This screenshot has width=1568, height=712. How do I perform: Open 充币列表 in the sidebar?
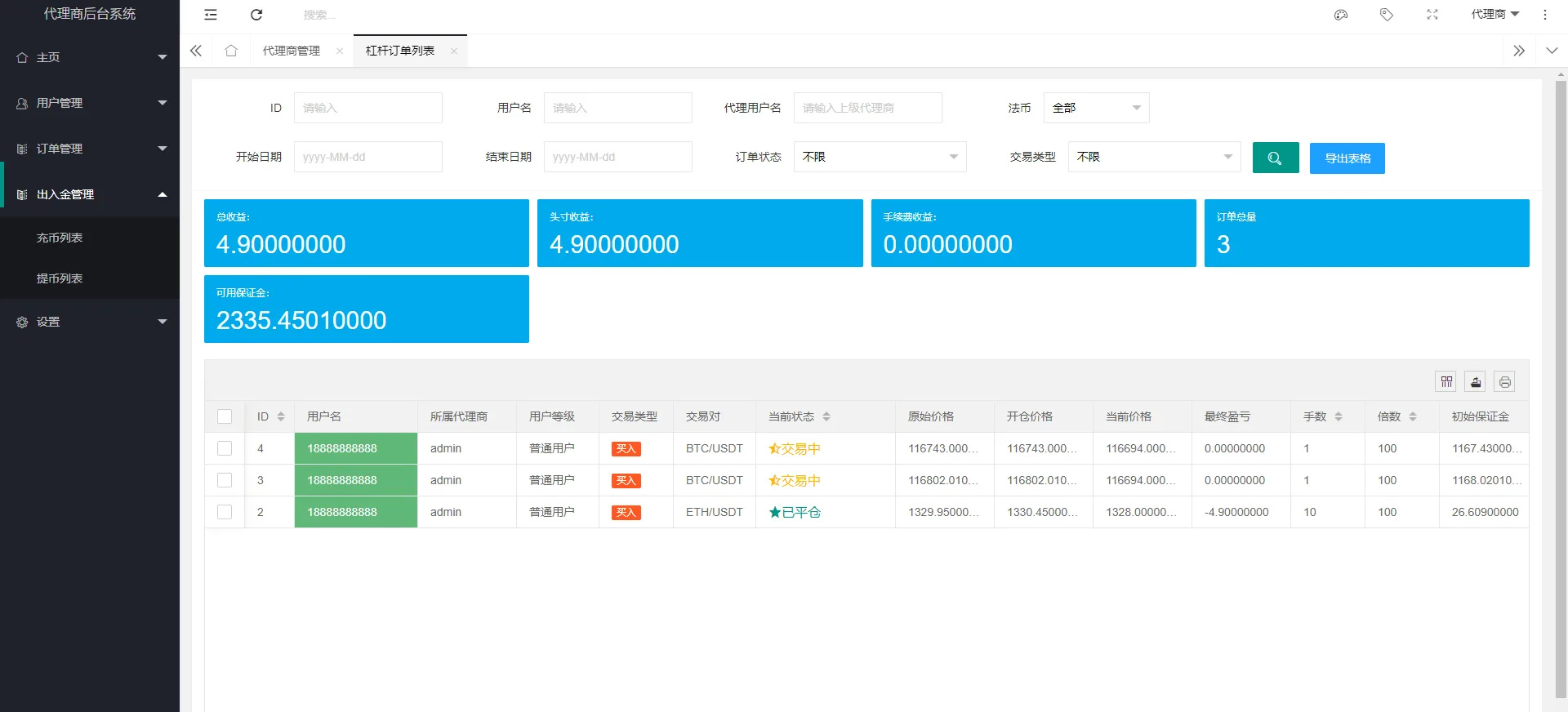60,238
